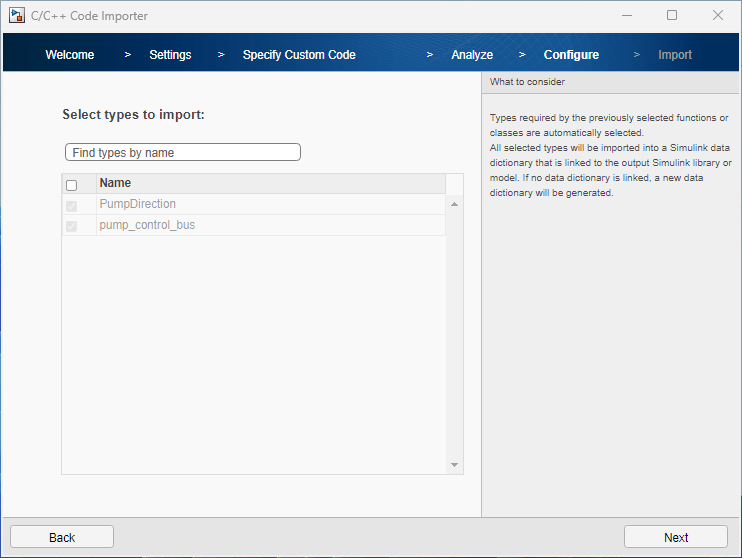Go to the Welcome step
This screenshot has height=558, width=742.
tap(70, 55)
